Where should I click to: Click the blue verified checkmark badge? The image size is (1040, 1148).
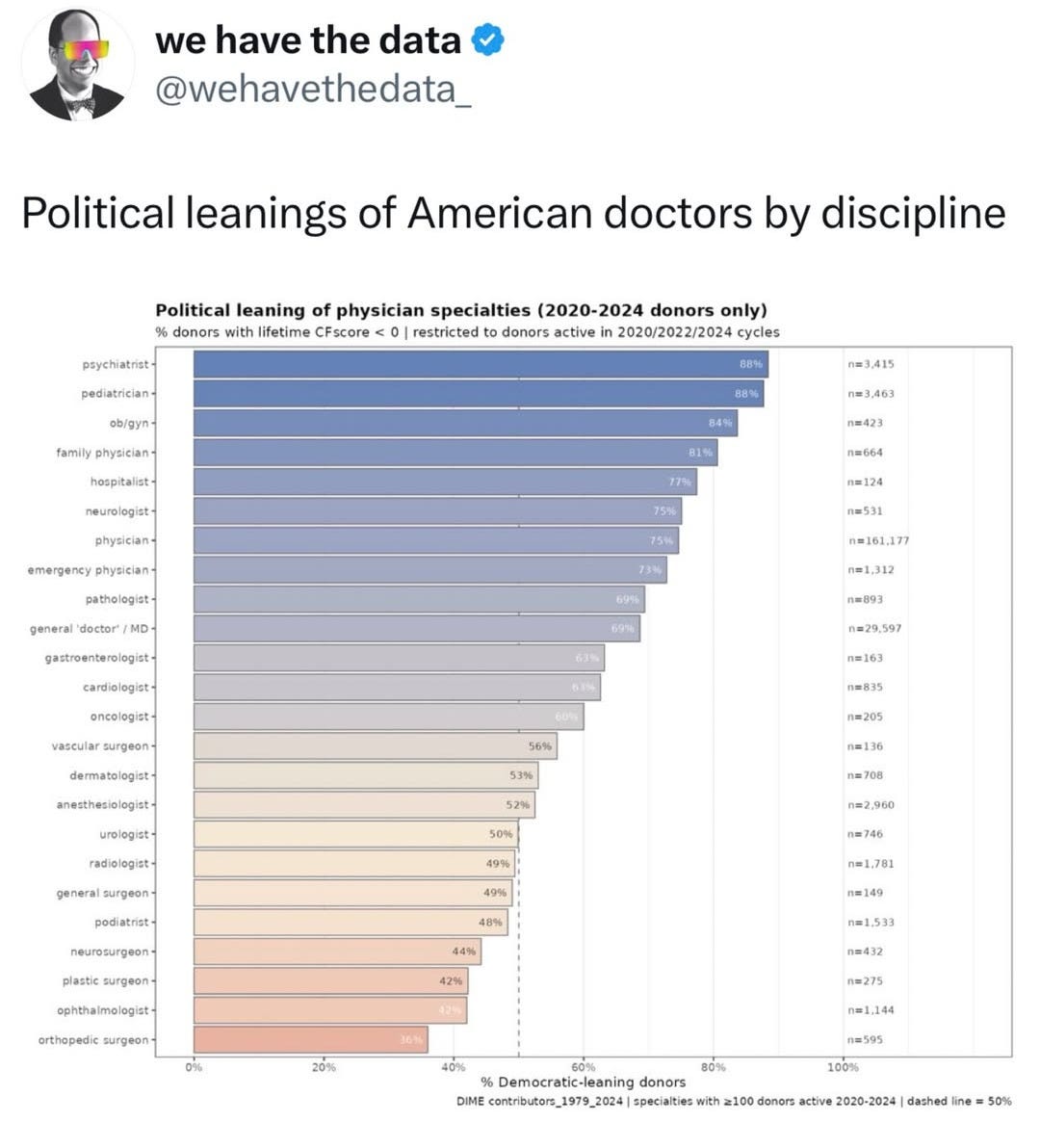(x=487, y=39)
